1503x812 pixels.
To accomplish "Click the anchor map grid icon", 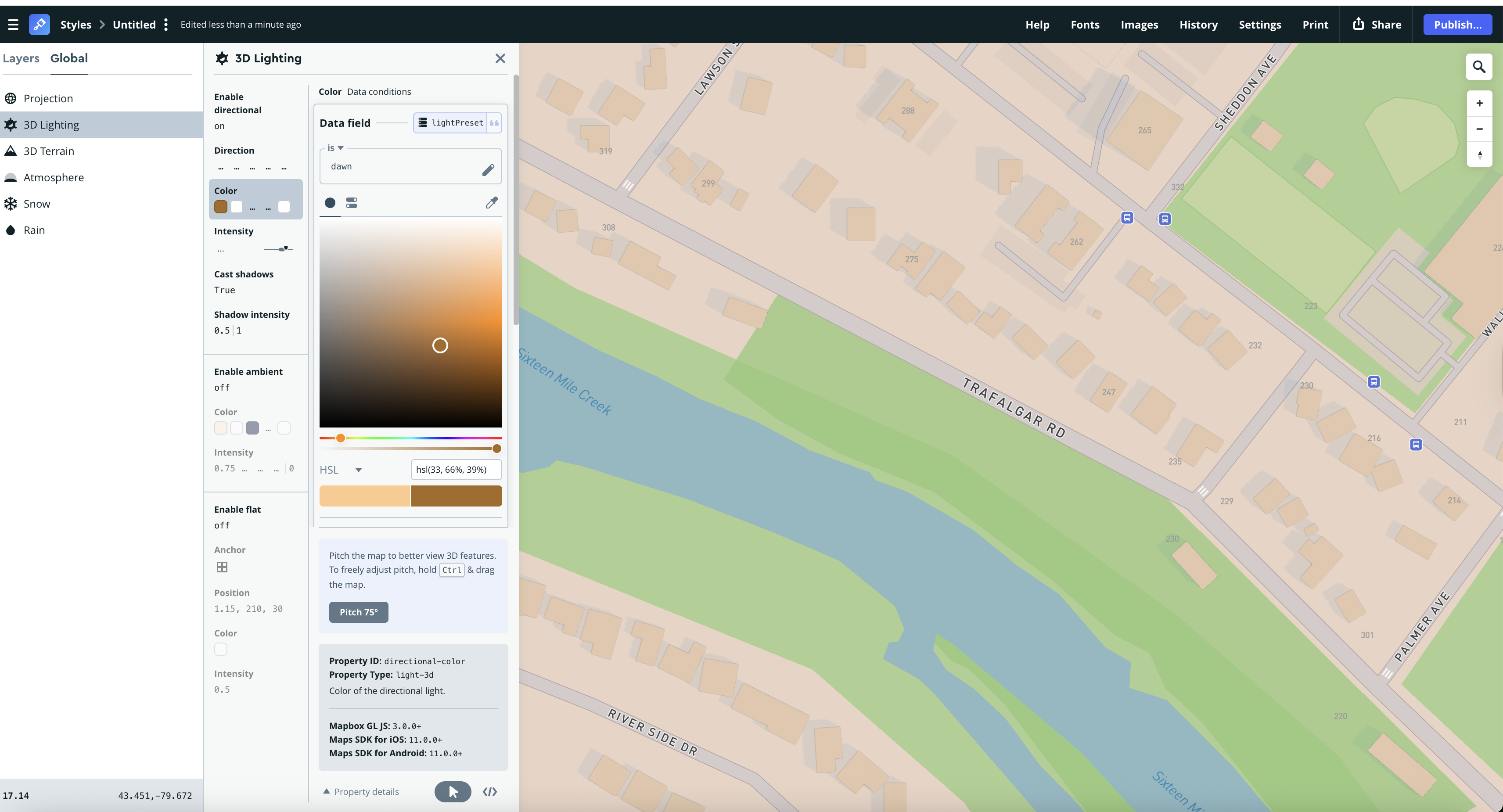I will (221, 566).
